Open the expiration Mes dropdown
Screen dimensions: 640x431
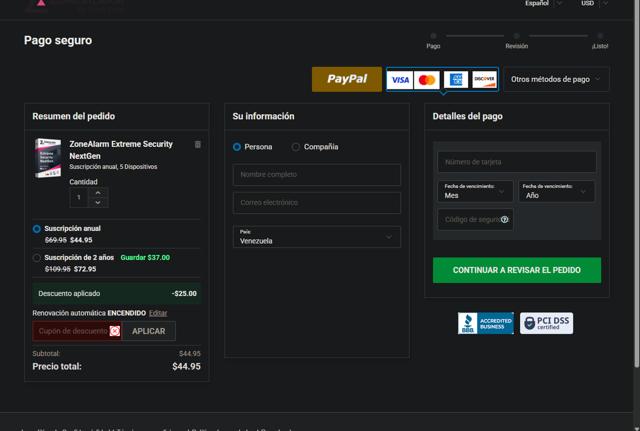click(475, 191)
